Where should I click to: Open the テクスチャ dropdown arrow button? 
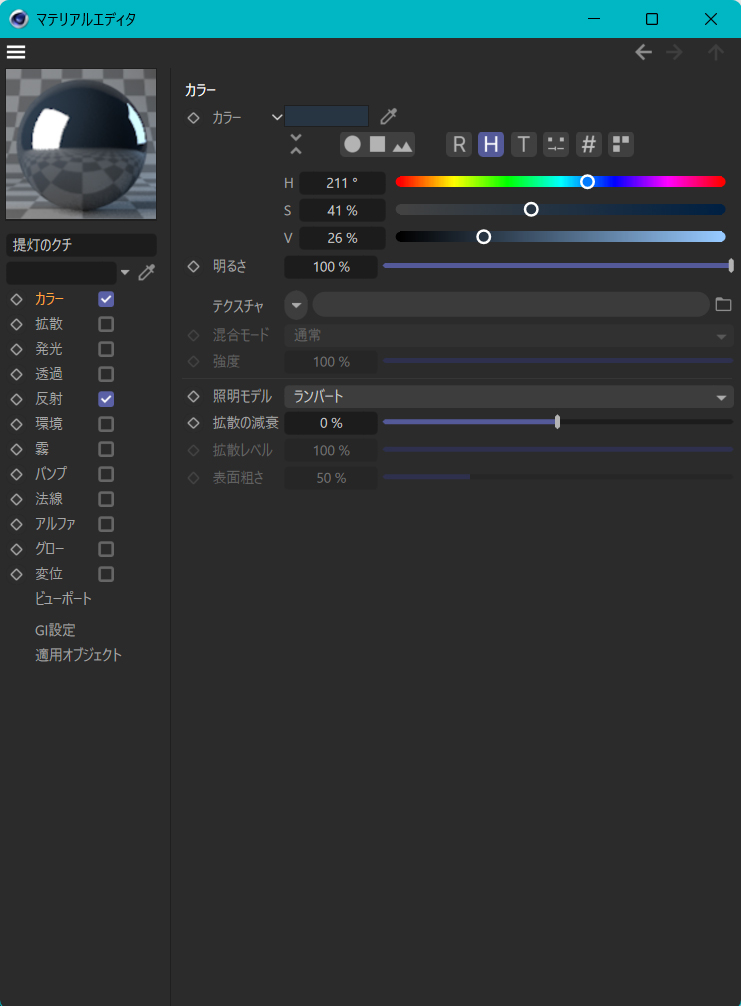(296, 304)
